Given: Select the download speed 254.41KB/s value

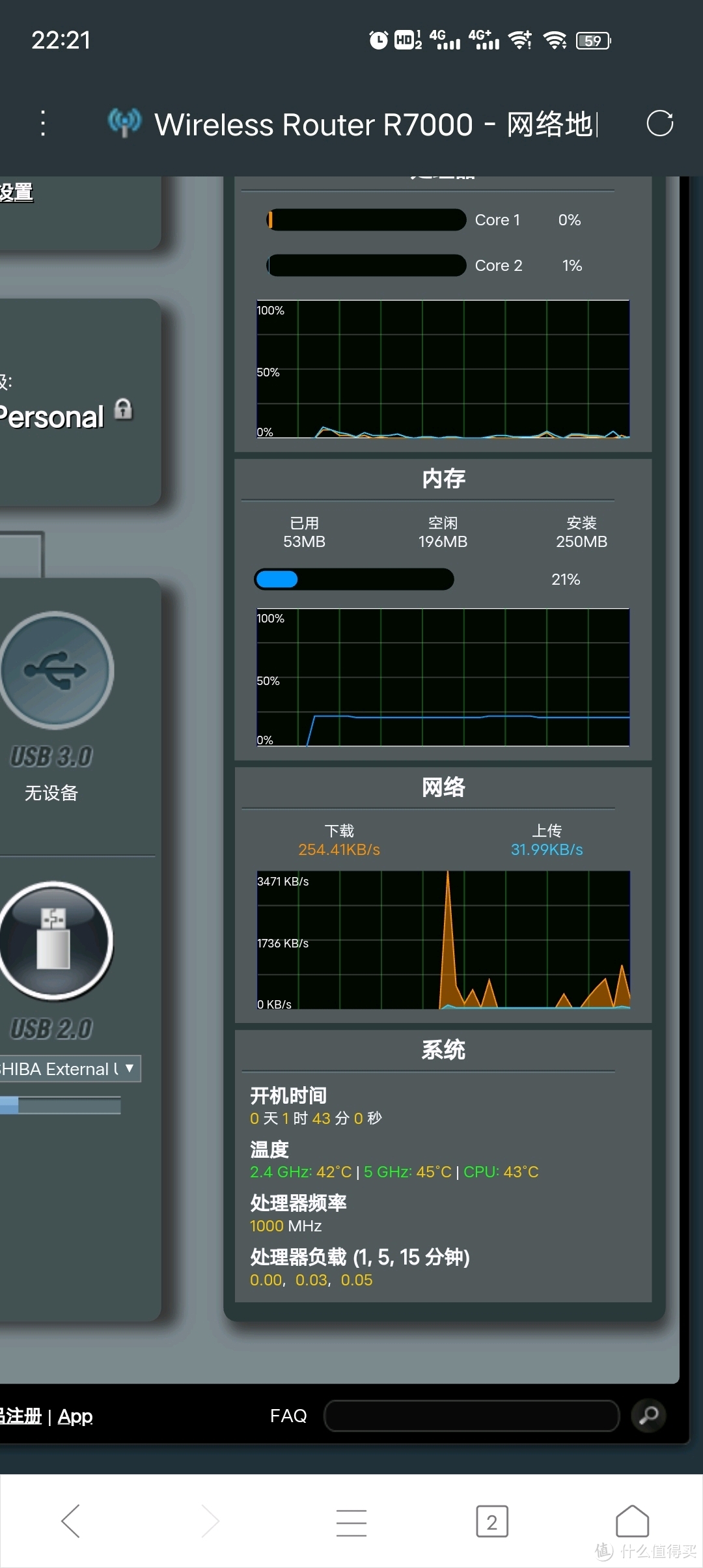Looking at the screenshot, I should [339, 850].
